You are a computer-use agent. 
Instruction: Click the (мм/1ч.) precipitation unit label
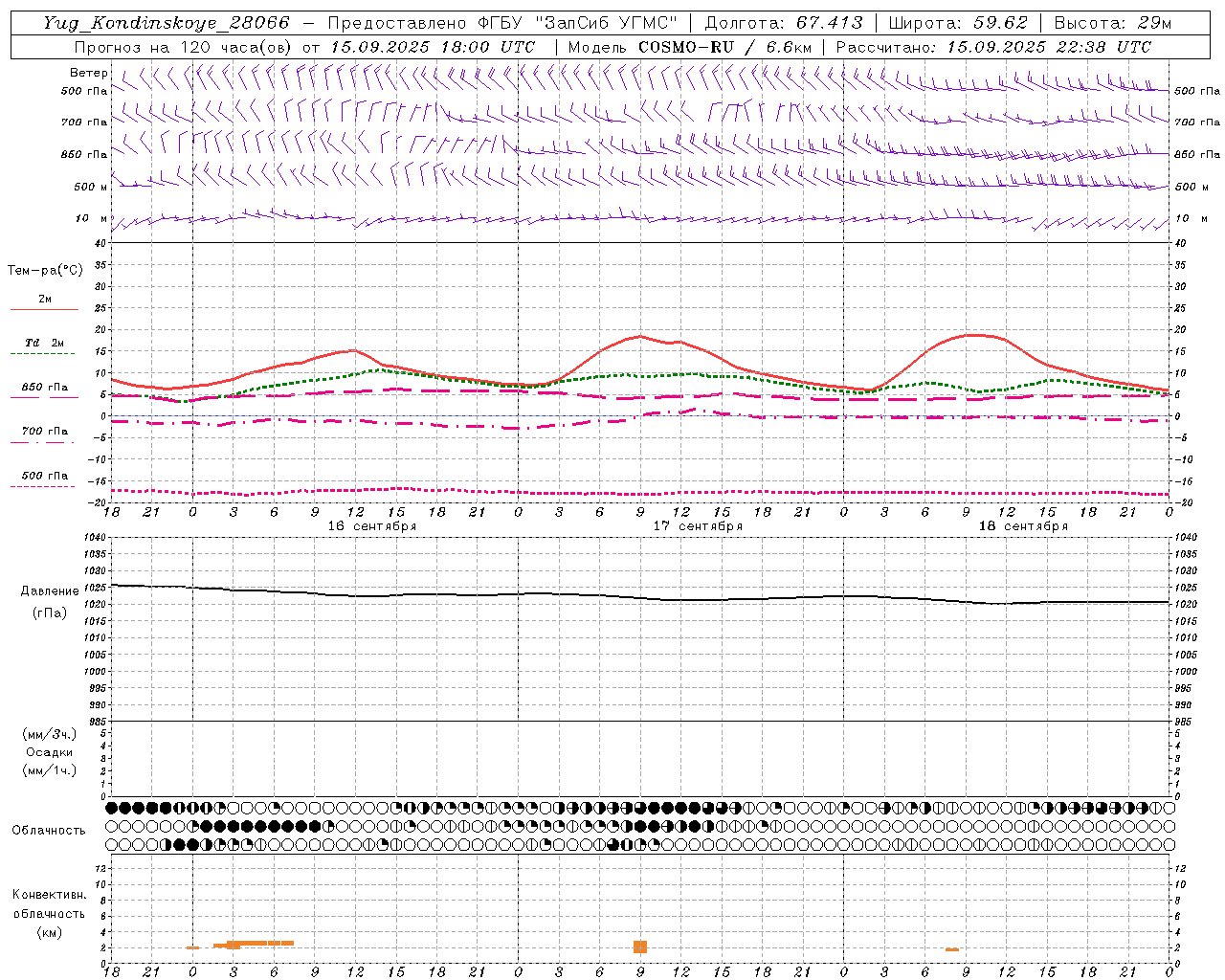tap(50, 770)
